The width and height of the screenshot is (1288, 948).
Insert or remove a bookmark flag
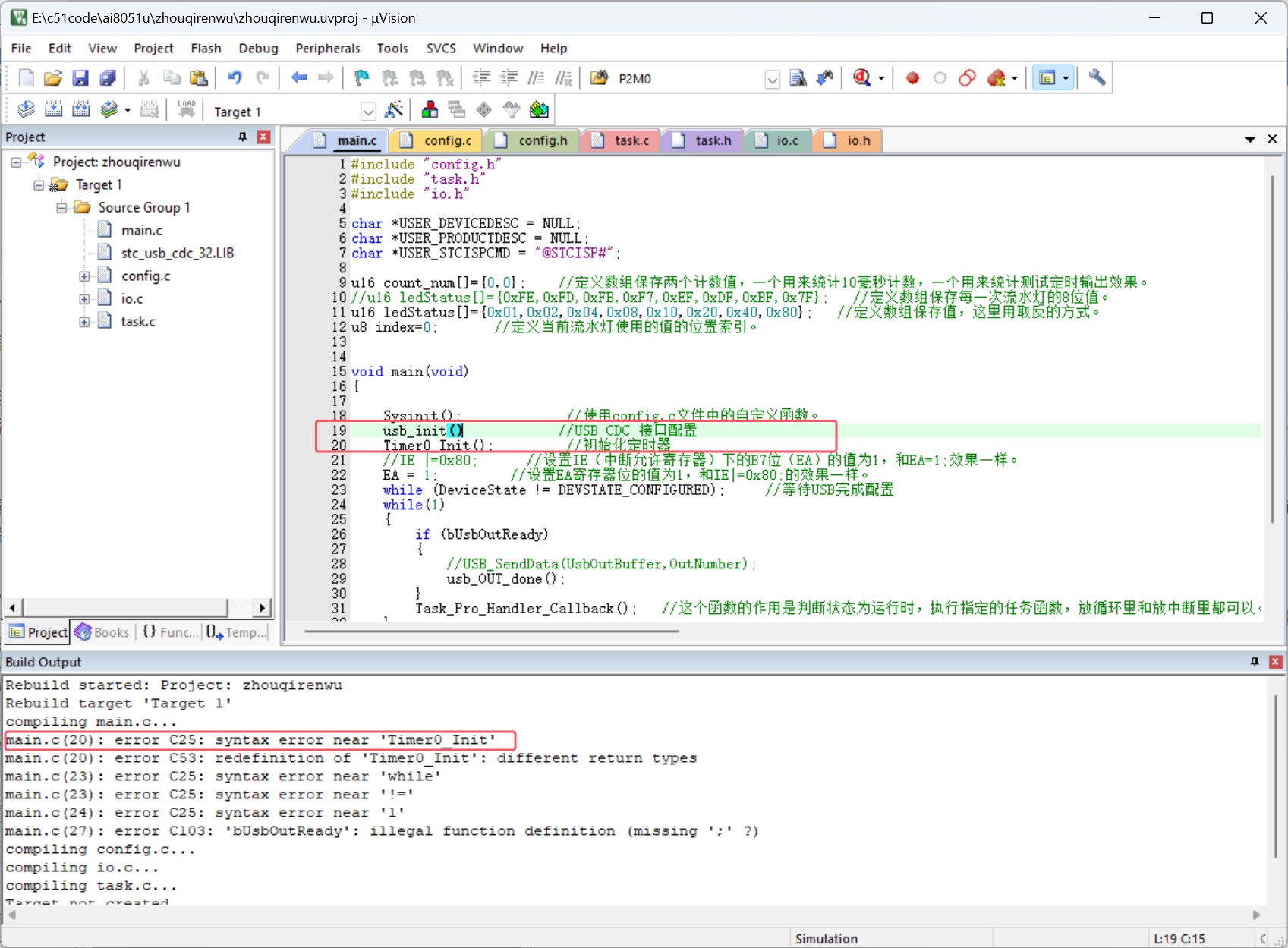point(362,78)
